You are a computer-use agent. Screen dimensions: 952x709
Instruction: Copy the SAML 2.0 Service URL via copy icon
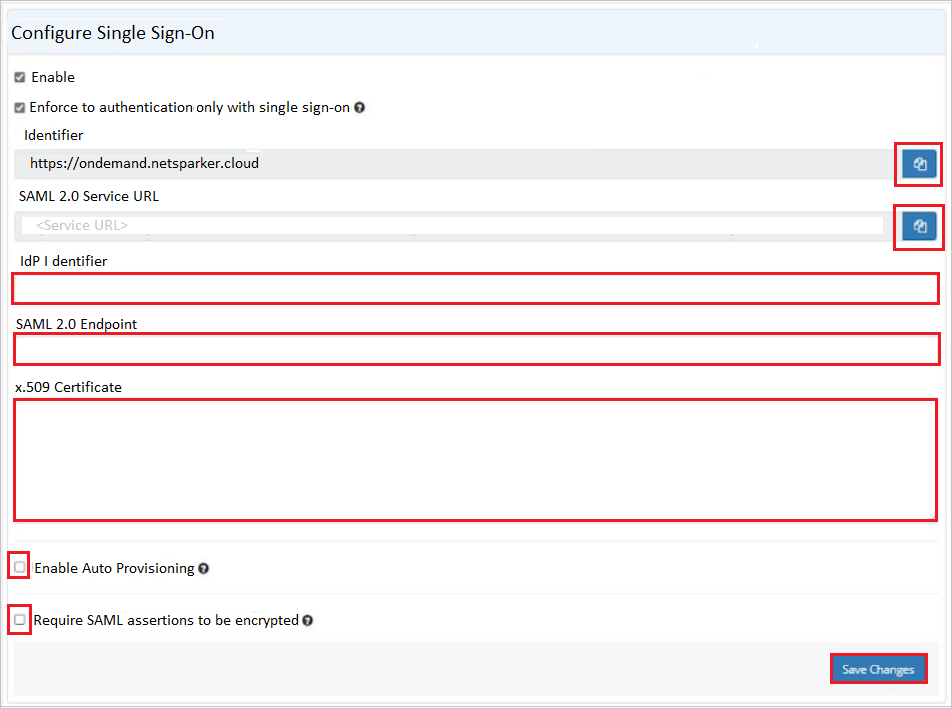[x=918, y=226]
